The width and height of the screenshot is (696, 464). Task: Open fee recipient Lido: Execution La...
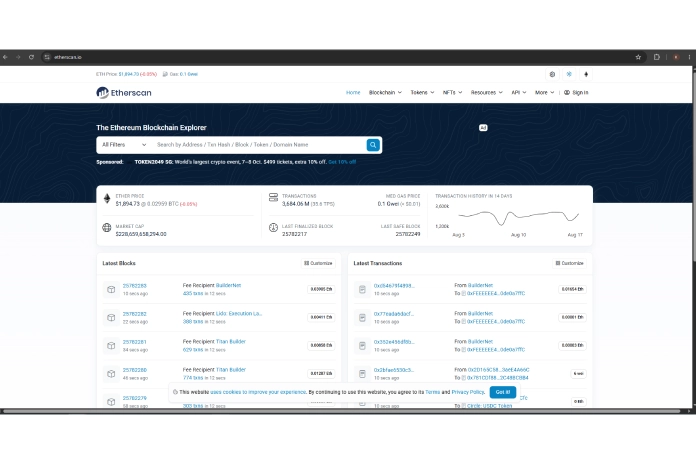tap(239, 313)
